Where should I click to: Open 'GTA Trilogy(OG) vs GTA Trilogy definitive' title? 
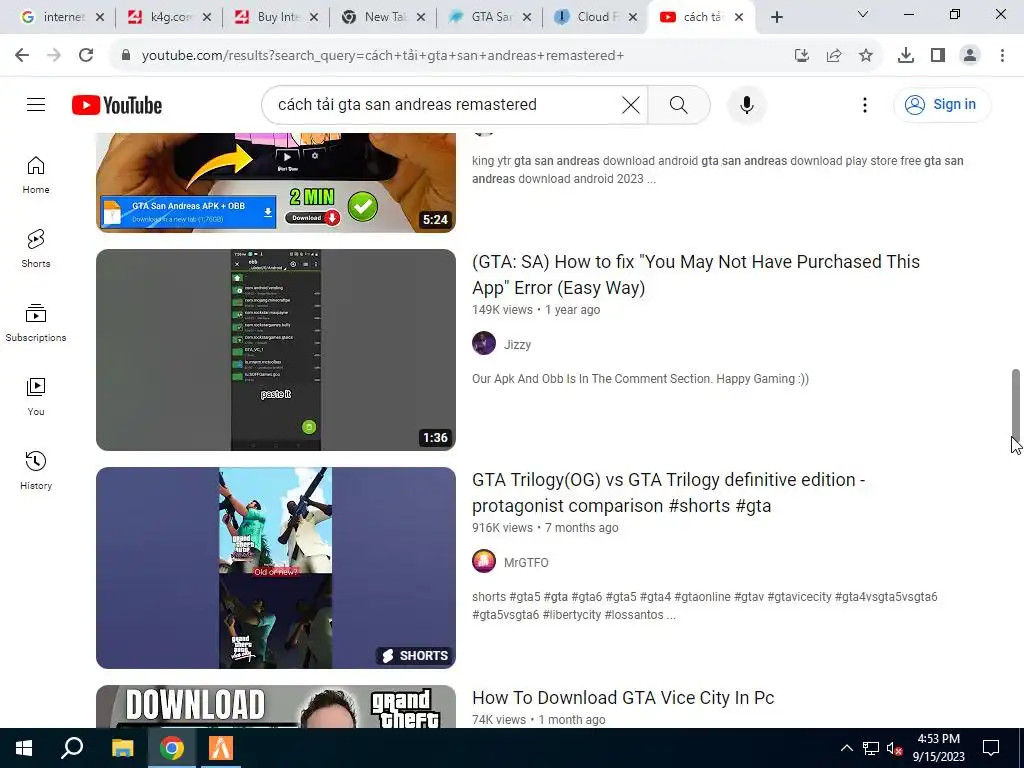click(x=668, y=492)
